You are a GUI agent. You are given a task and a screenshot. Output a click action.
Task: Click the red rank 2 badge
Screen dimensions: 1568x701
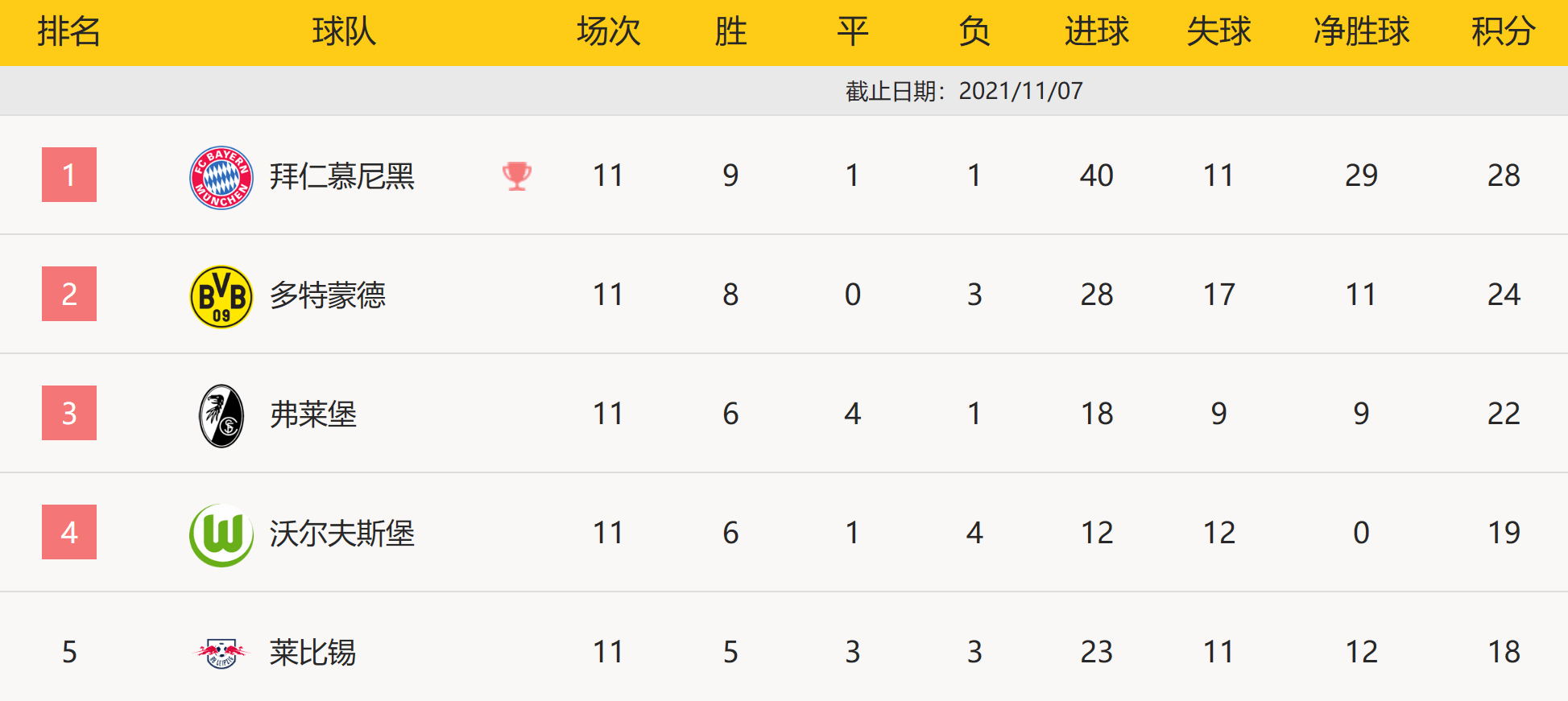(69, 294)
